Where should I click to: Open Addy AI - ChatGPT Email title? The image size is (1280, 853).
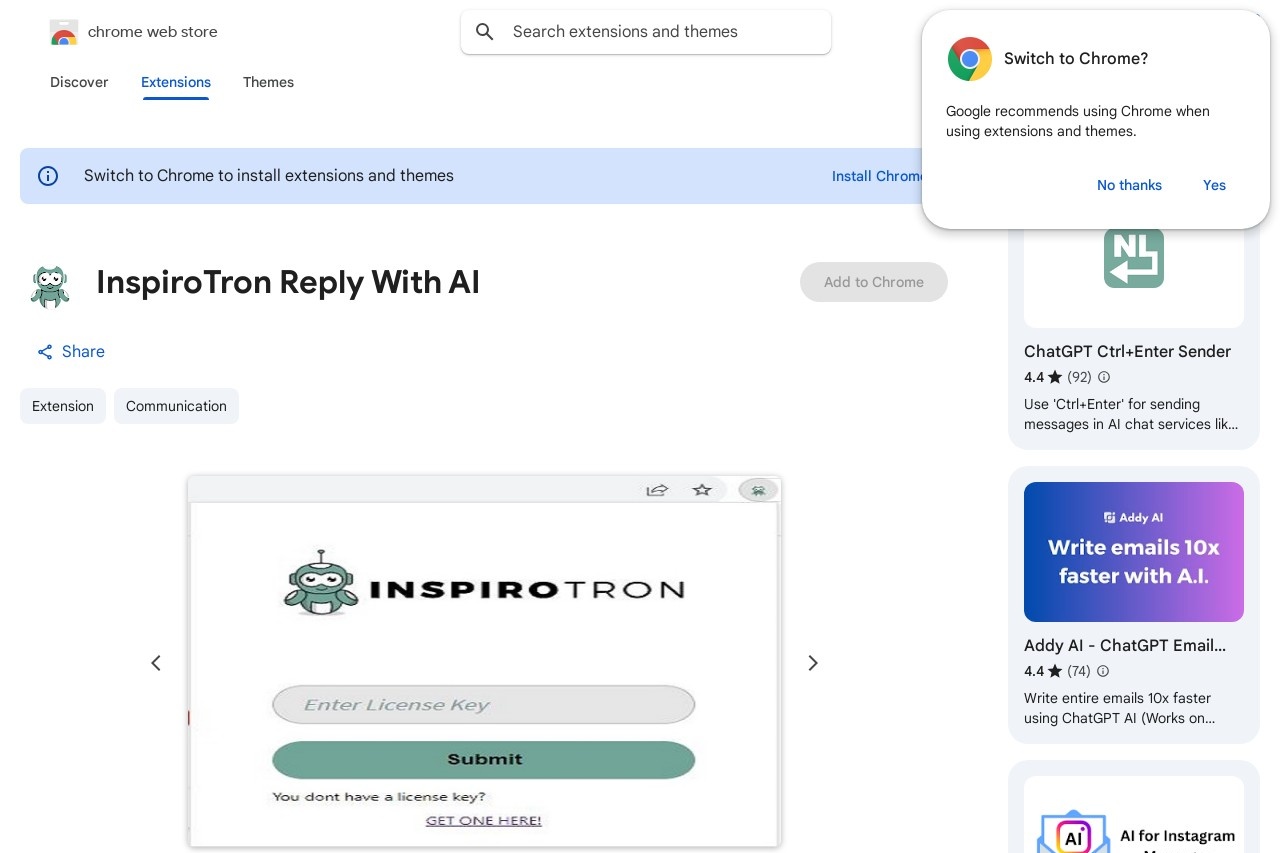coord(1125,645)
